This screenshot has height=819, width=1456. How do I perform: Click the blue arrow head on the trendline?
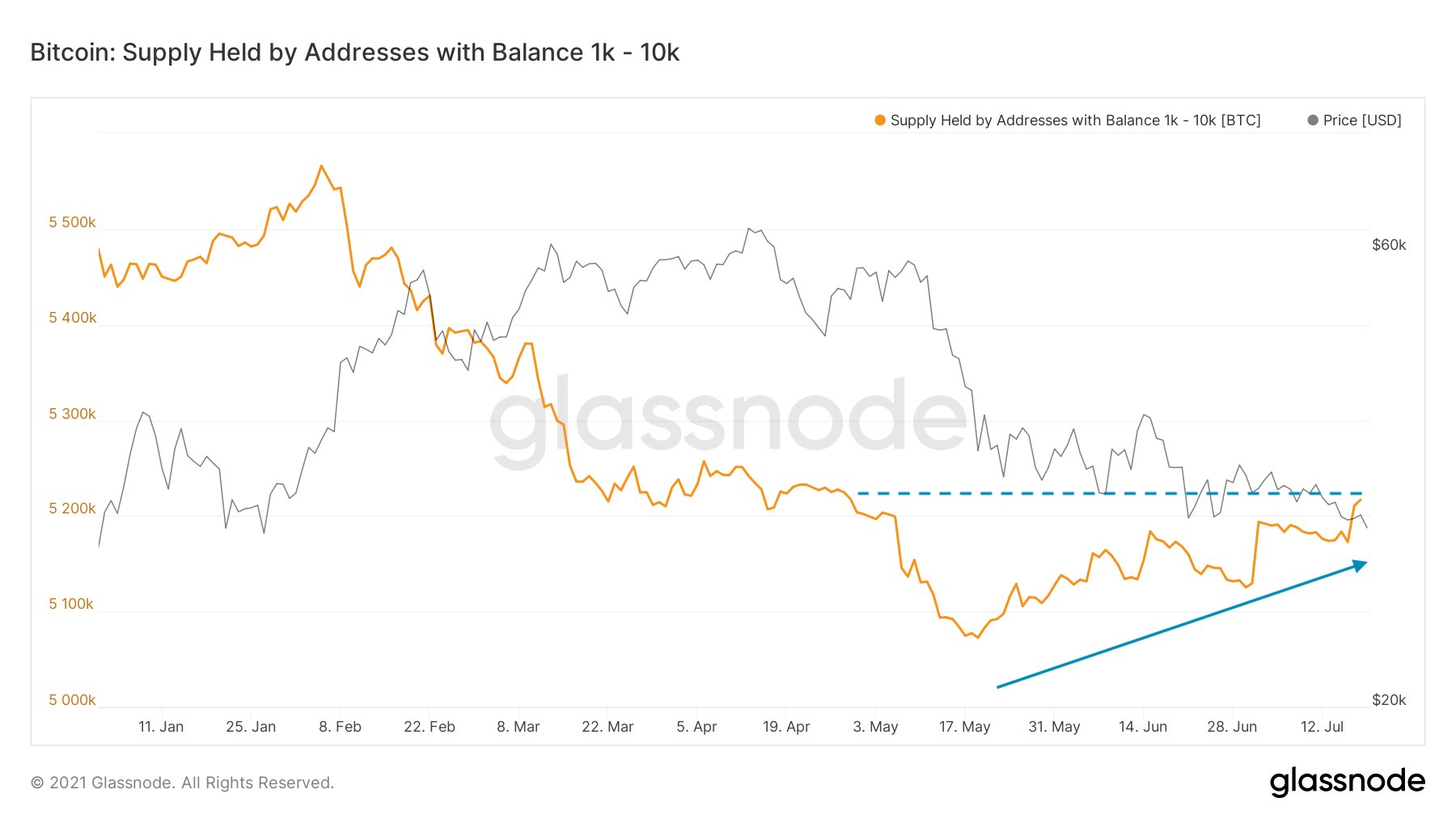click(x=1361, y=565)
